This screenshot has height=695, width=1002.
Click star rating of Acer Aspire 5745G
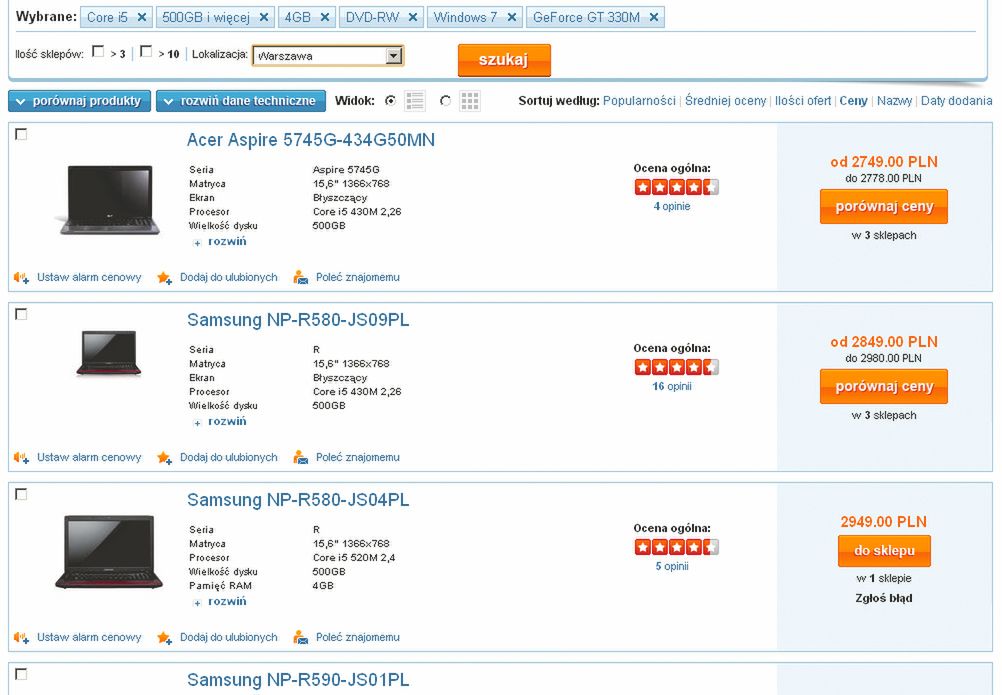point(676,187)
